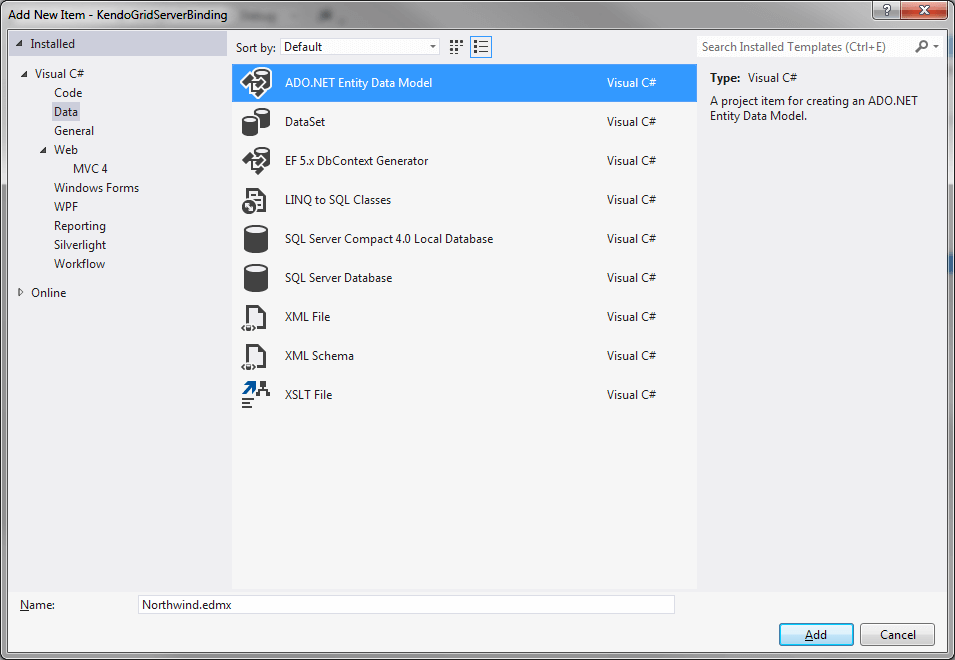This screenshot has height=660, width=955.
Task: Click the Add button
Action: coord(815,634)
